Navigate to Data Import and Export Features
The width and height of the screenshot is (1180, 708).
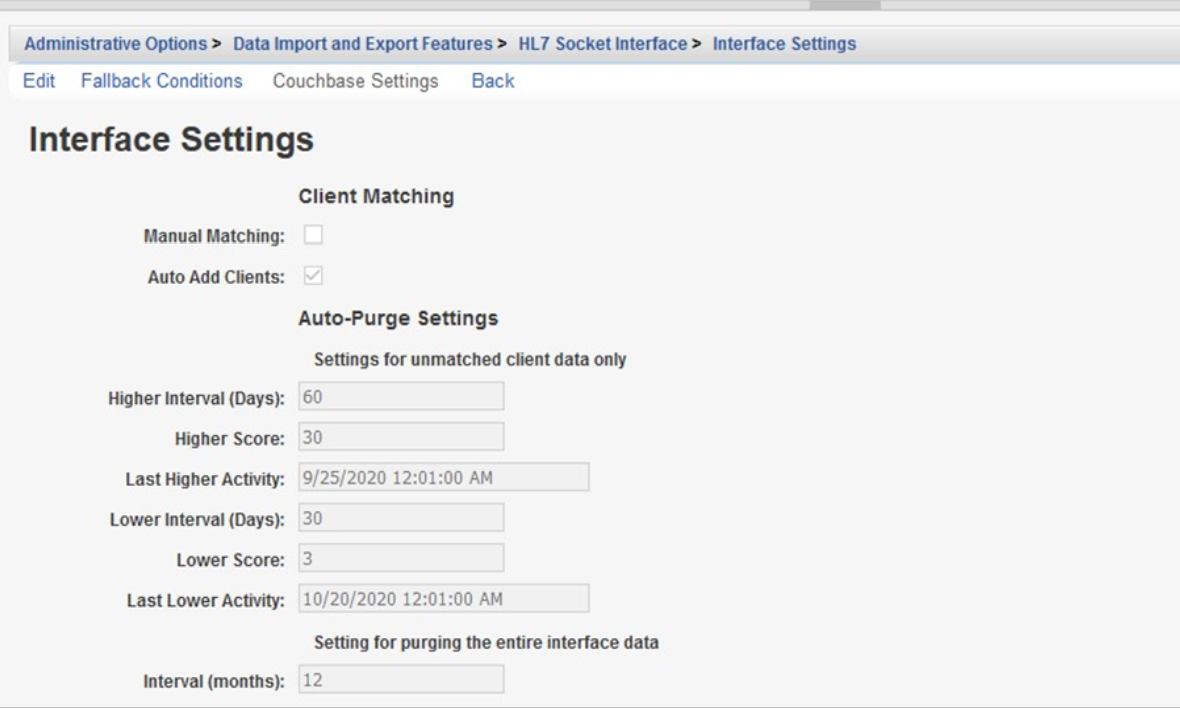click(x=362, y=44)
